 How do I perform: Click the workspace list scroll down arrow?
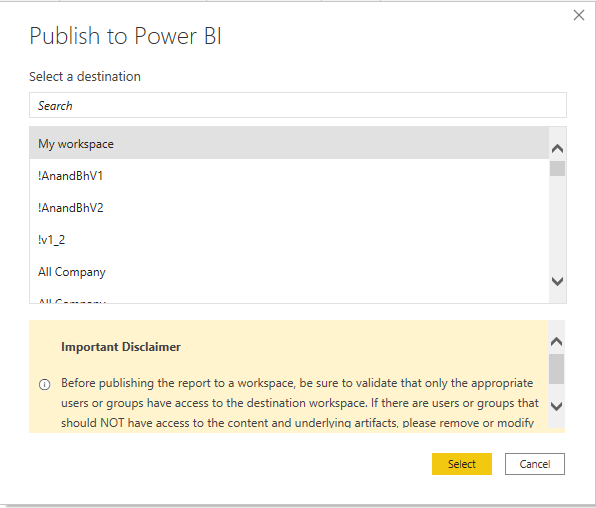[x=557, y=281]
